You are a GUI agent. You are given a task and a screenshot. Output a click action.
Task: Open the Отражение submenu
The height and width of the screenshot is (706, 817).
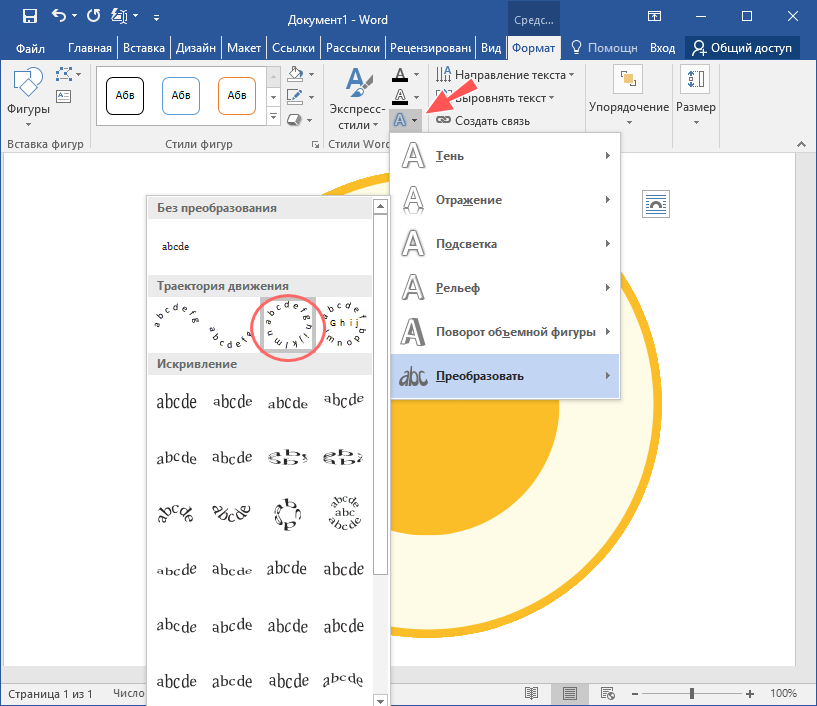[505, 200]
